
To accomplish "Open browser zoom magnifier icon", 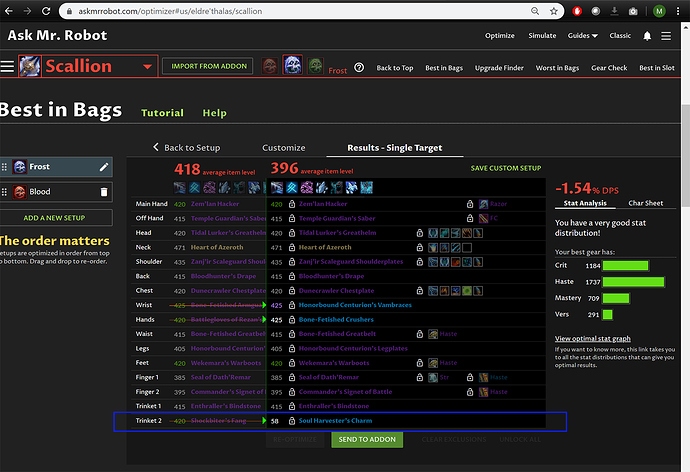I will 535,11.
